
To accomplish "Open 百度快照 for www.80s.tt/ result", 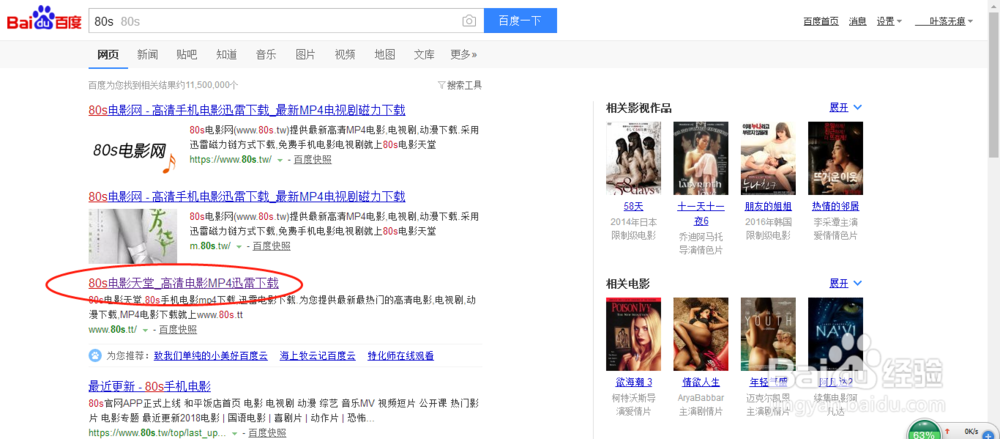I will tap(178, 330).
